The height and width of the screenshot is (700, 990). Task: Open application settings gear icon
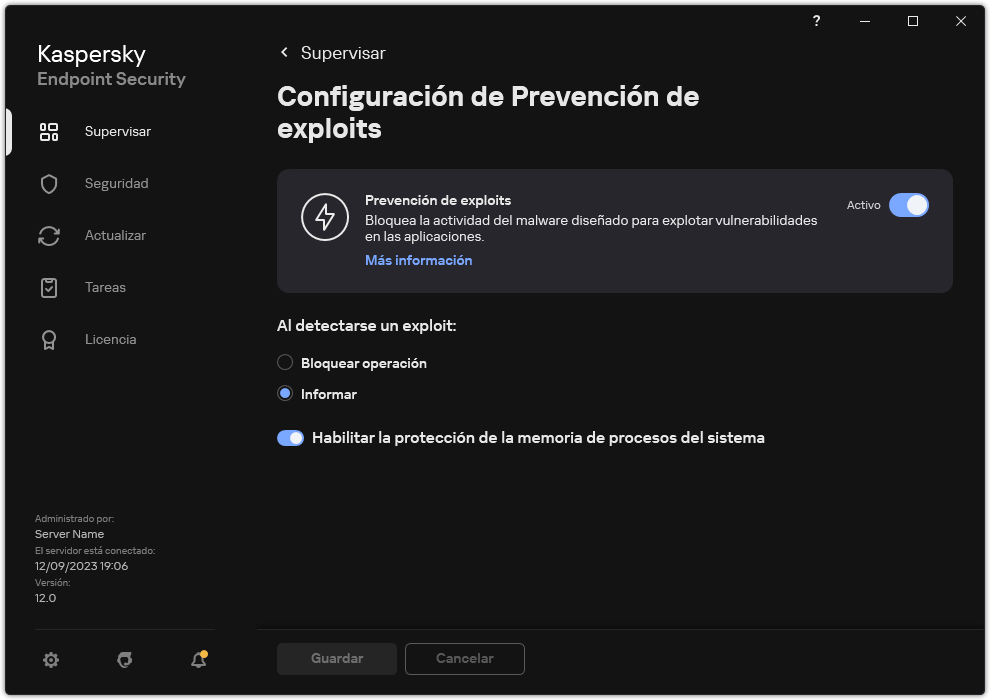[x=51, y=660]
